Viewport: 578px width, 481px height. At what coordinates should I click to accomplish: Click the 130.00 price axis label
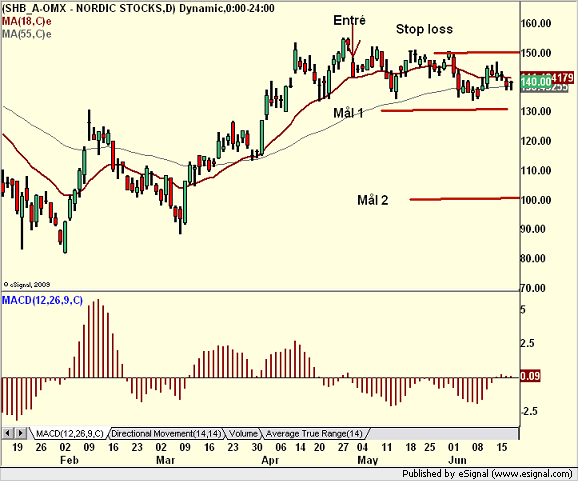[x=536, y=111]
